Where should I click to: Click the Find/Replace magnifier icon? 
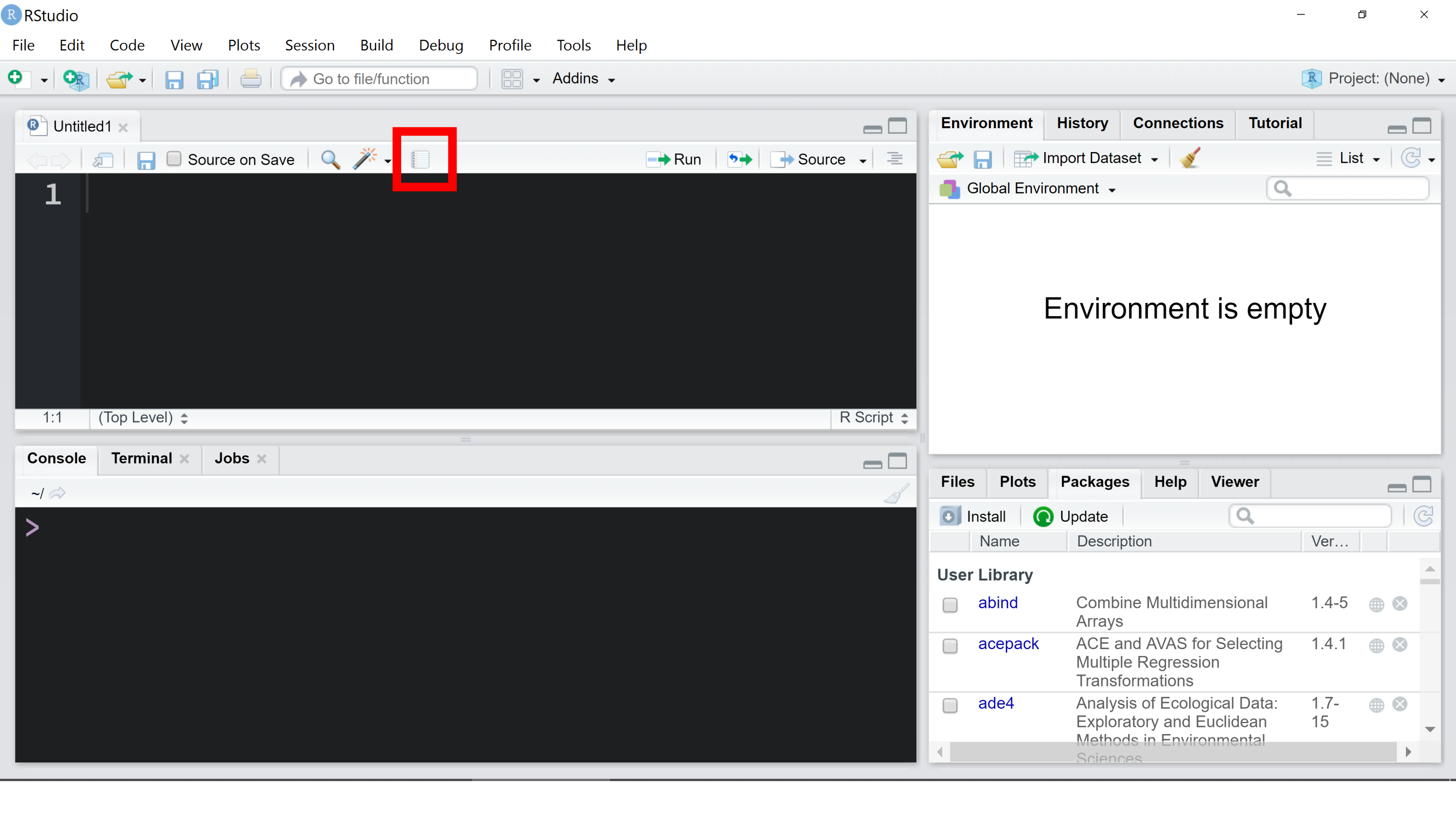click(x=331, y=159)
